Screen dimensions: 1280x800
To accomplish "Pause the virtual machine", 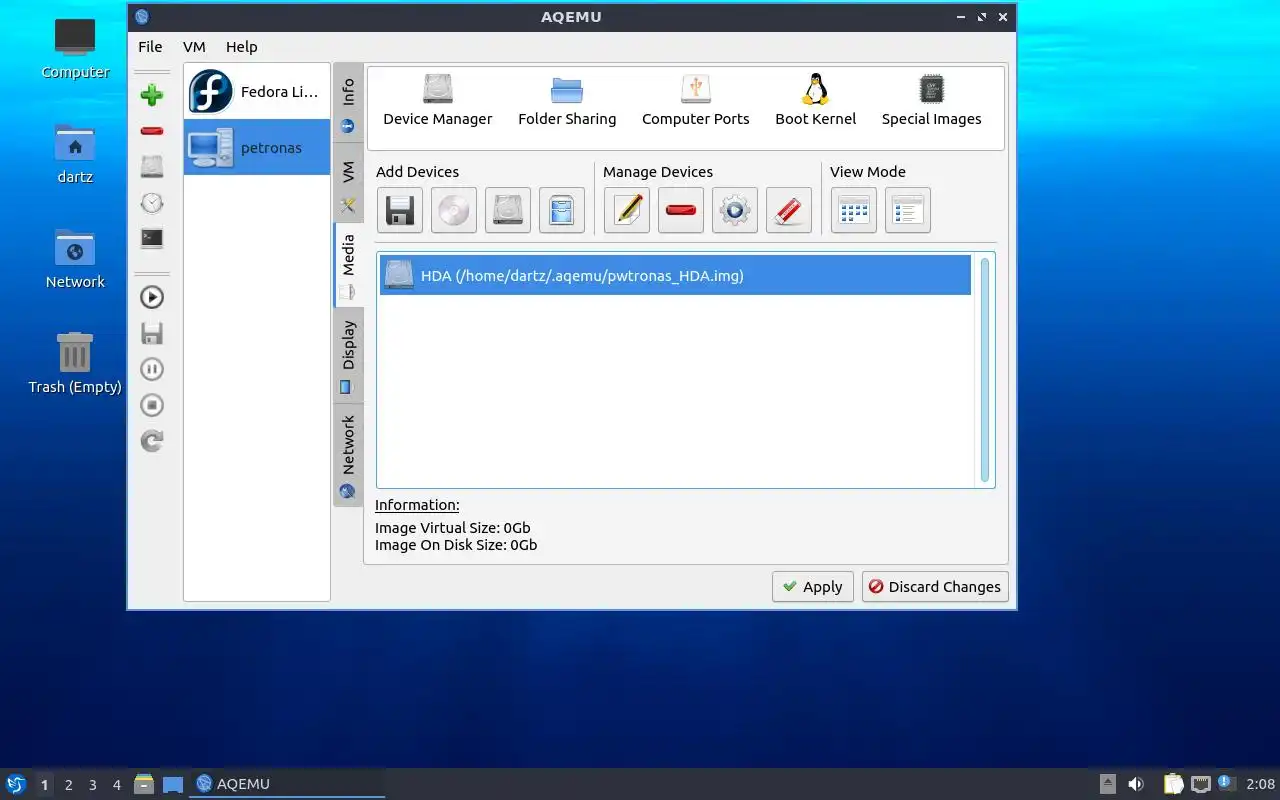I will pyautogui.click(x=152, y=369).
